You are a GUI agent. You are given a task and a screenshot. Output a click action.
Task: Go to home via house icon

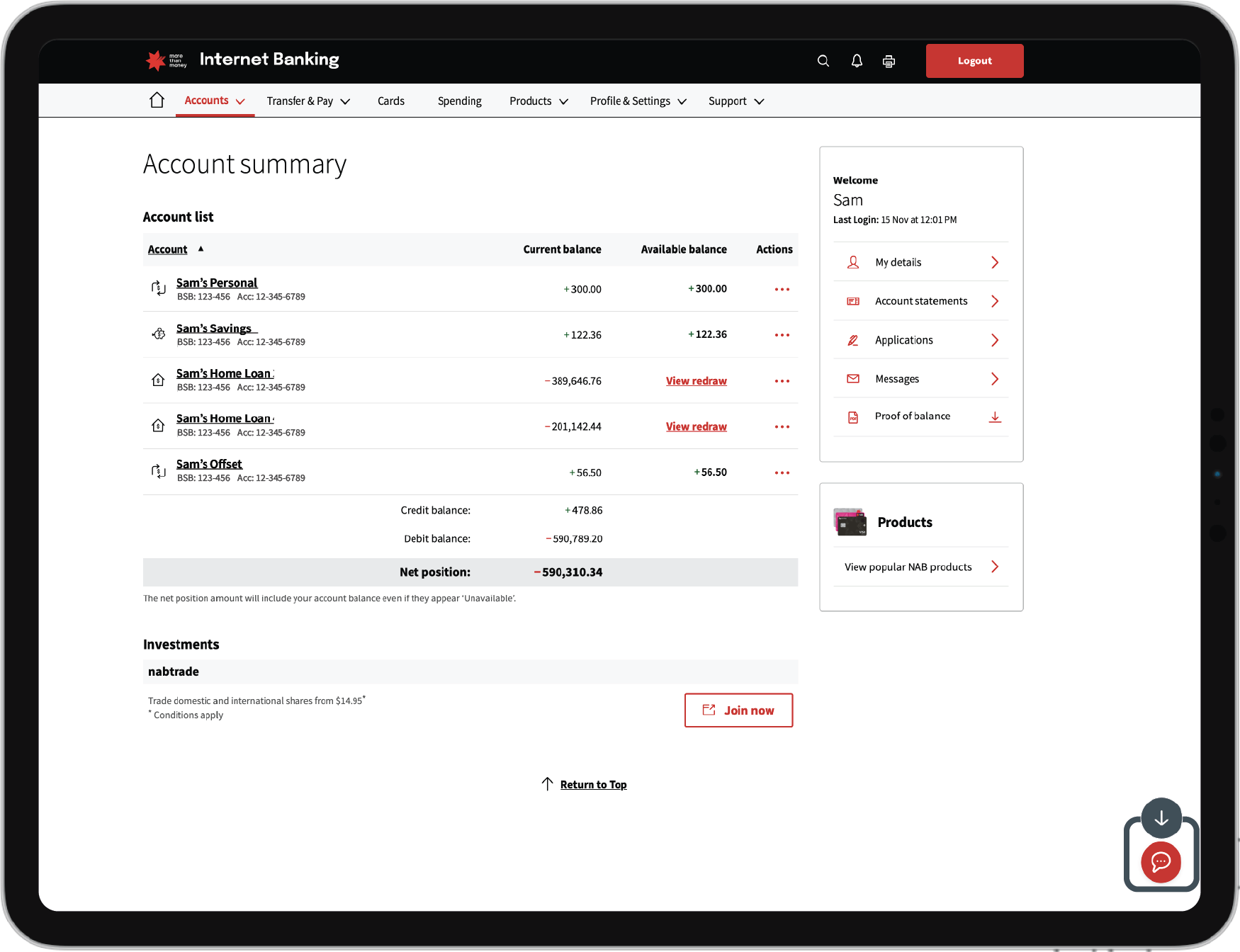157,100
